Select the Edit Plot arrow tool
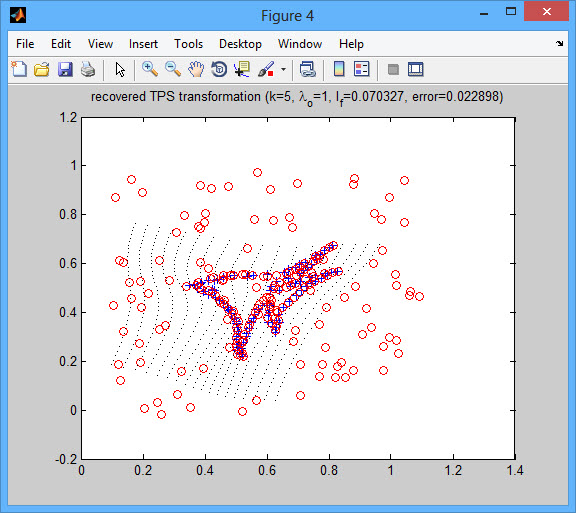 click(120, 69)
